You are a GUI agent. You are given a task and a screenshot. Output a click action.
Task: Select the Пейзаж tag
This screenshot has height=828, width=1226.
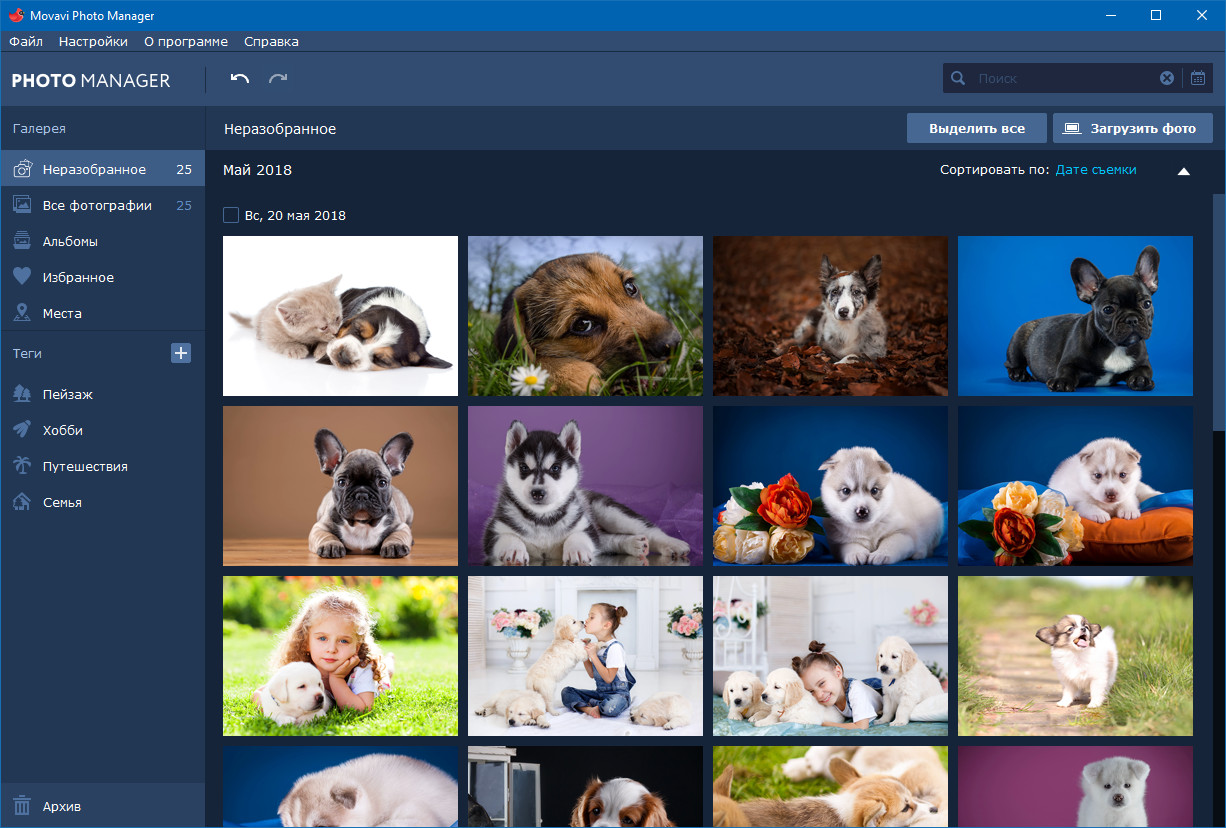102,394
